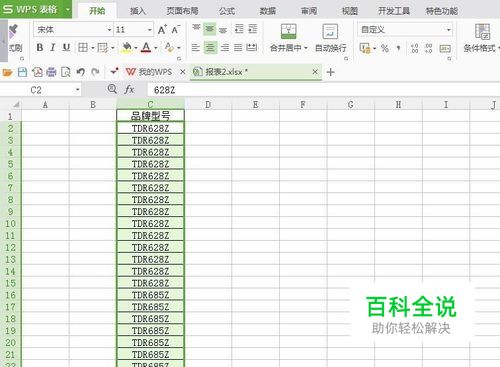The height and width of the screenshot is (367, 500).
Task: Close the 我的WPS tab
Action: click(183, 72)
